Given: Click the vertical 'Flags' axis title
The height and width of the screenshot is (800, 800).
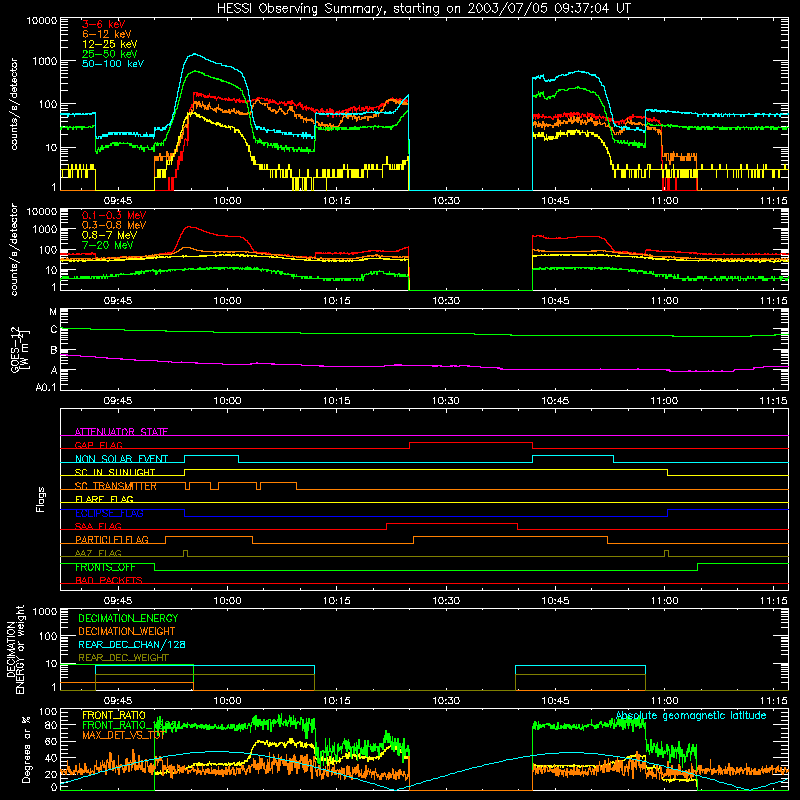Looking at the screenshot, I should pyautogui.click(x=41, y=499).
